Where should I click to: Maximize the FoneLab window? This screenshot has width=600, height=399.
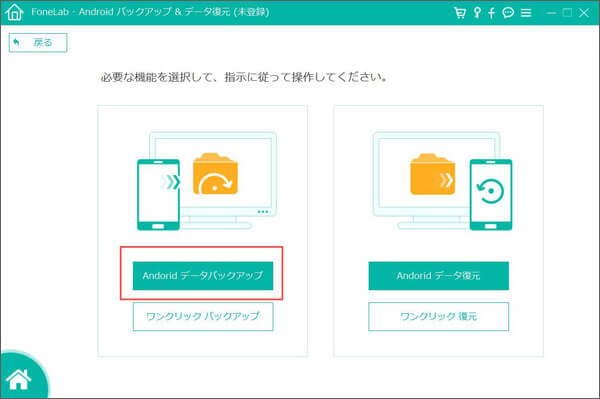567,13
